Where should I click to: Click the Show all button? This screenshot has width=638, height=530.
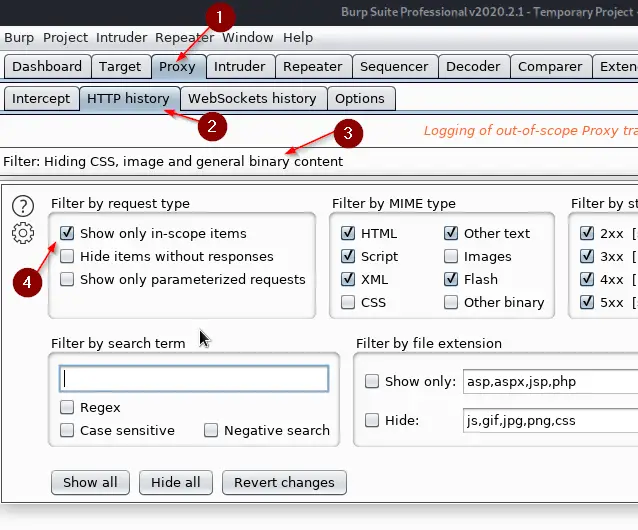pyautogui.click(x=90, y=482)
